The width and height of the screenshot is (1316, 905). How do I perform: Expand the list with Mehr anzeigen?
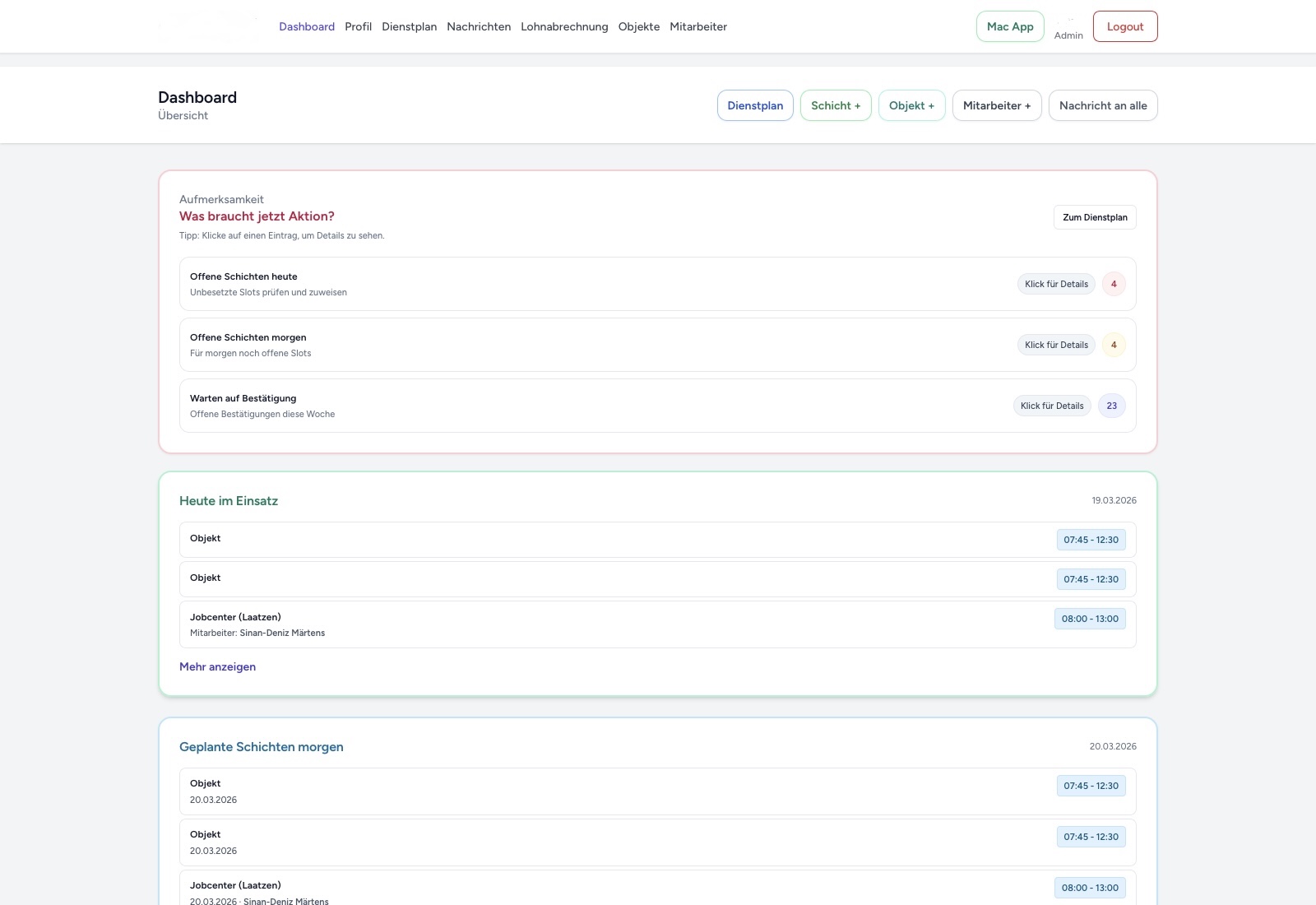[217, 666]
